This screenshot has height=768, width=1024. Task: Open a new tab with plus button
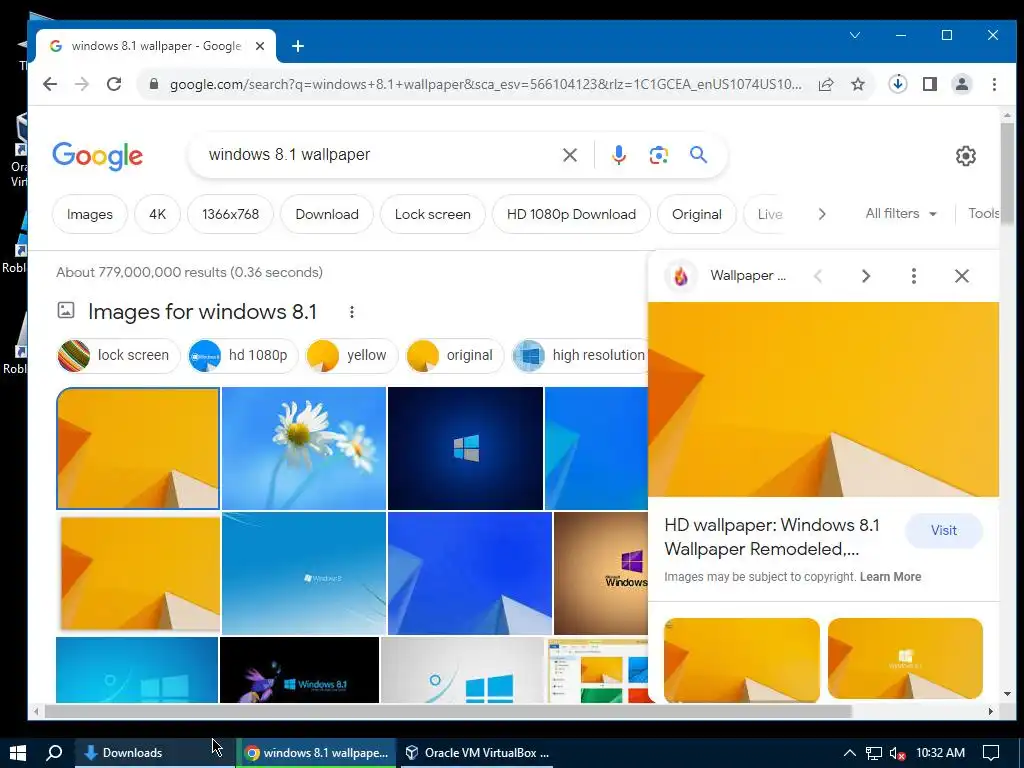click(x=298, y=46)
